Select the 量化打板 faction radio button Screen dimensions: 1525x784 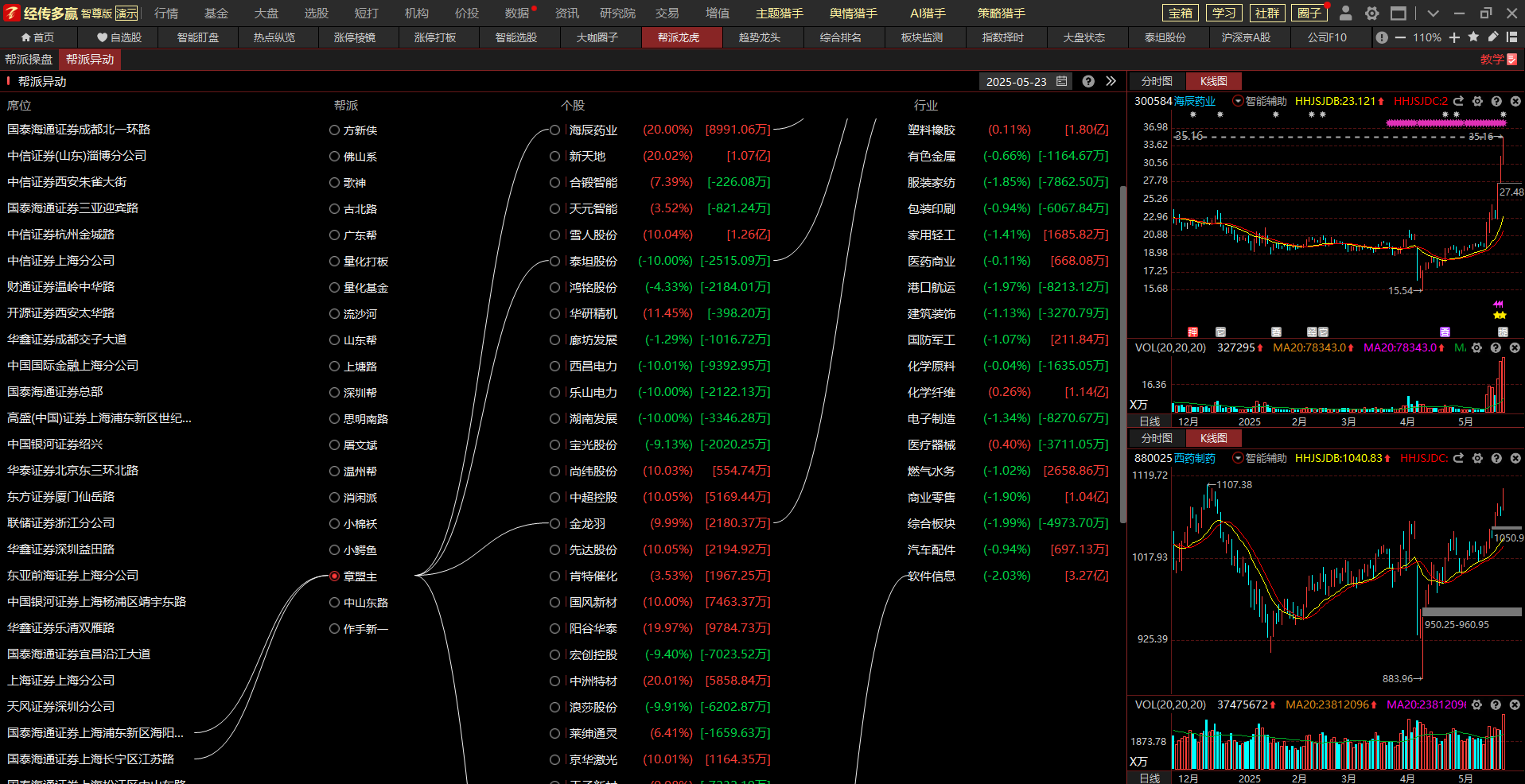[334, 262]
